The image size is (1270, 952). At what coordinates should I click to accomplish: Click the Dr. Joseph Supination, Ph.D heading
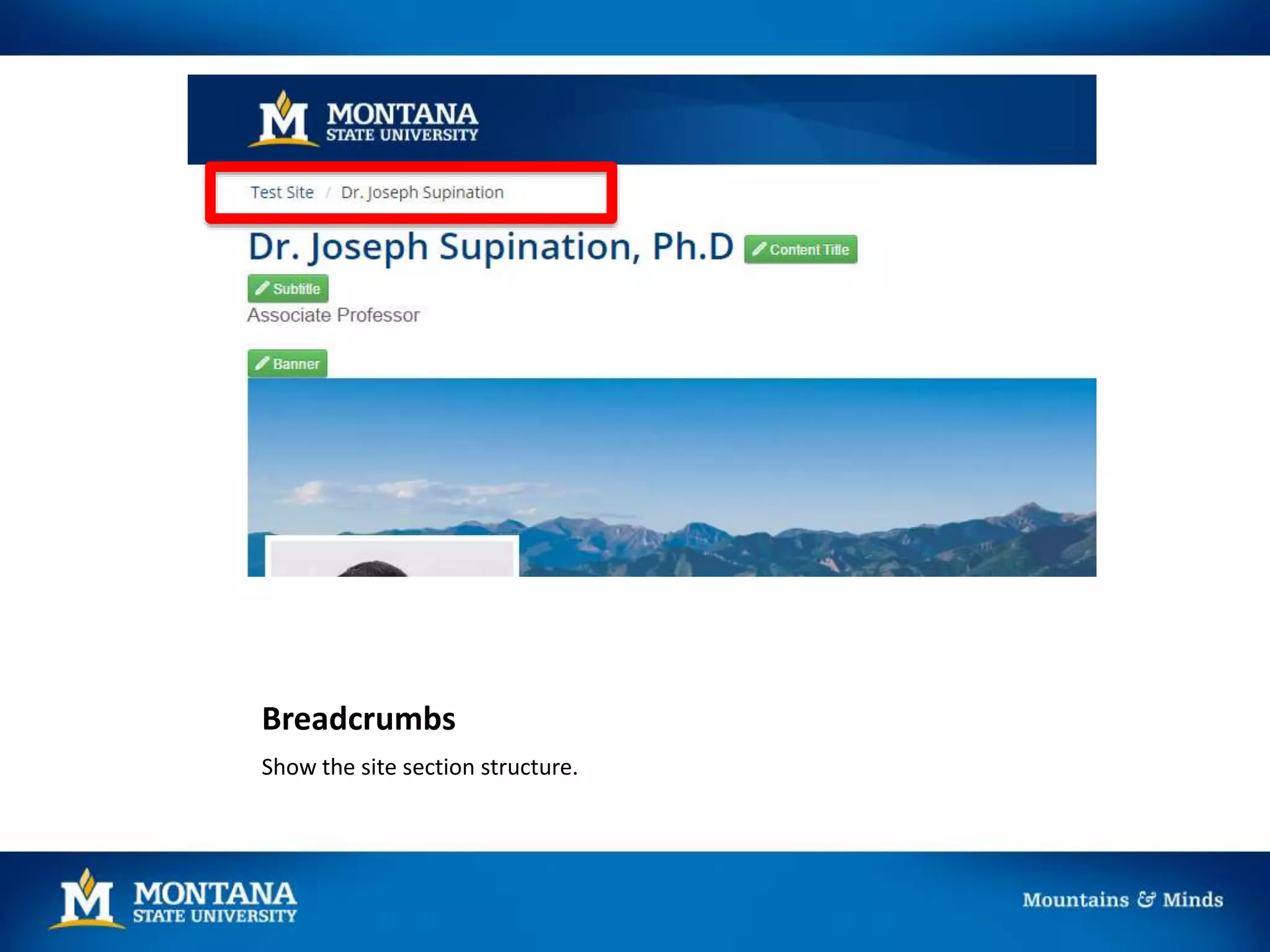coord(491,247)
